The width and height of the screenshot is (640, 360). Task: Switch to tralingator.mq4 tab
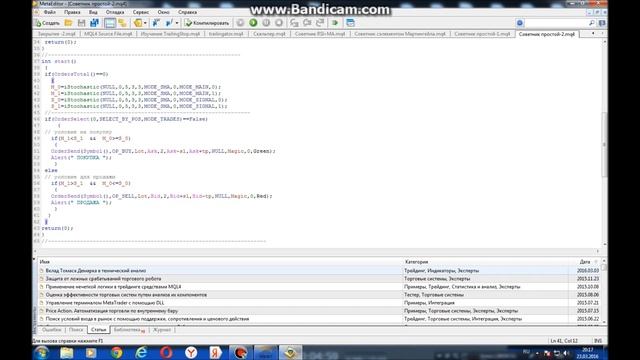[x=226, y=34]
